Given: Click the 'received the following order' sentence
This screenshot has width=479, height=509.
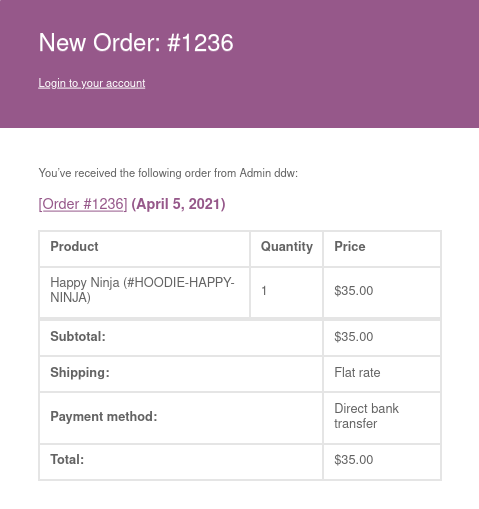Looking at the screenshot, I should coord(168,173).
